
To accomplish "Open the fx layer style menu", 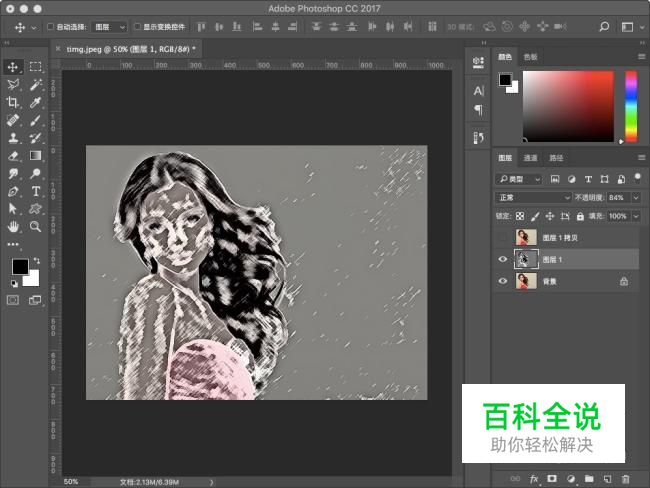I will pyautogui.click(x=534, y=479).
